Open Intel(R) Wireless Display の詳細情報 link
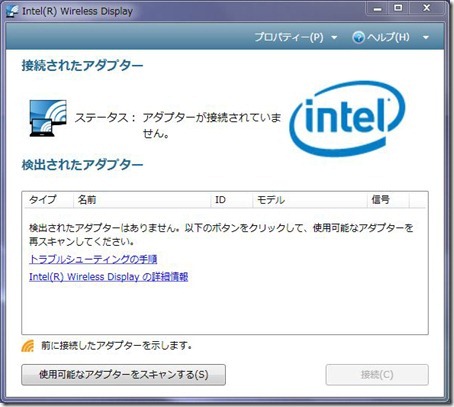Screen dimensions: 454x407 109,277
